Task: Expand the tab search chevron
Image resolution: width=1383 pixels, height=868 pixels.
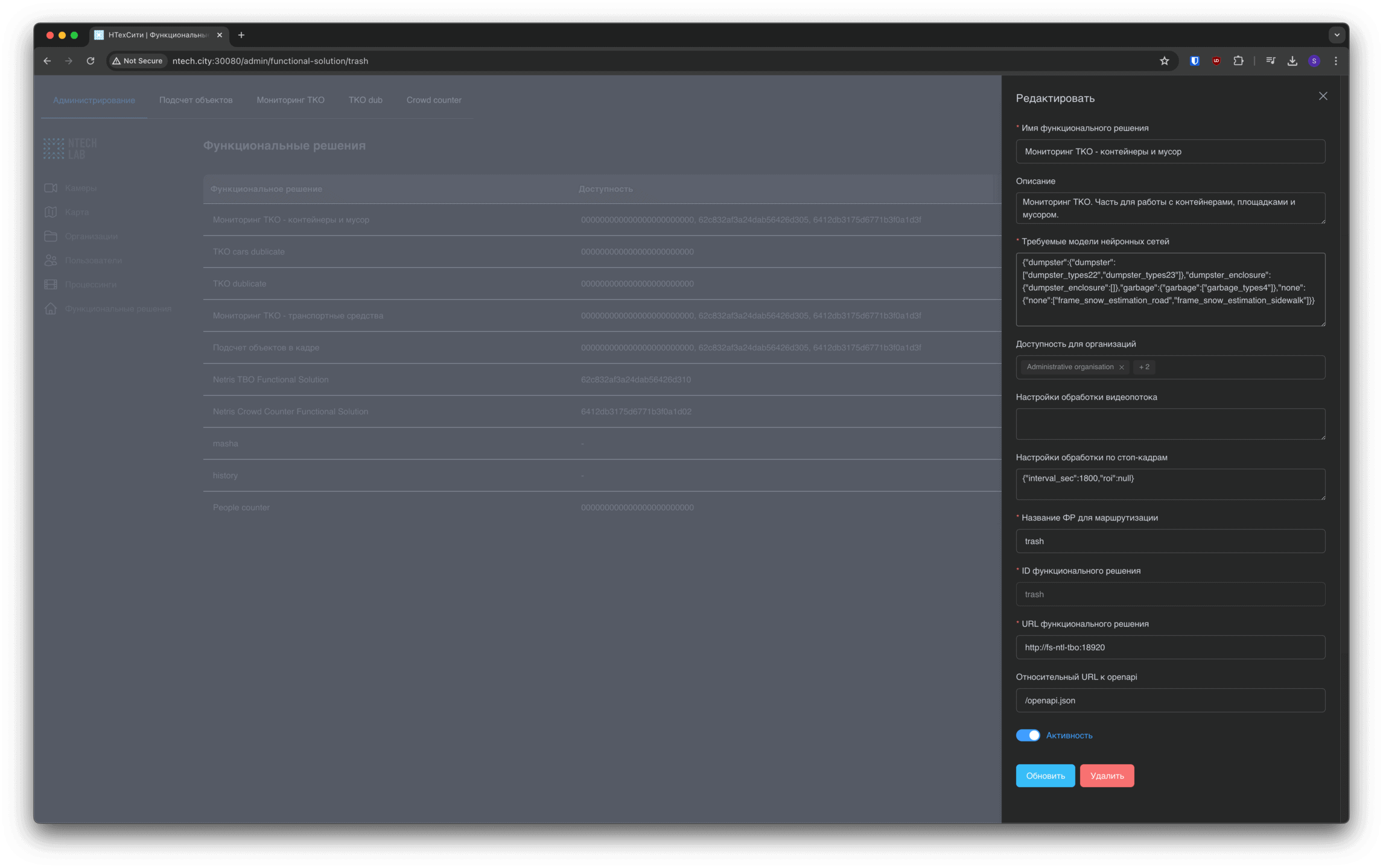Action: point(1337,35)
